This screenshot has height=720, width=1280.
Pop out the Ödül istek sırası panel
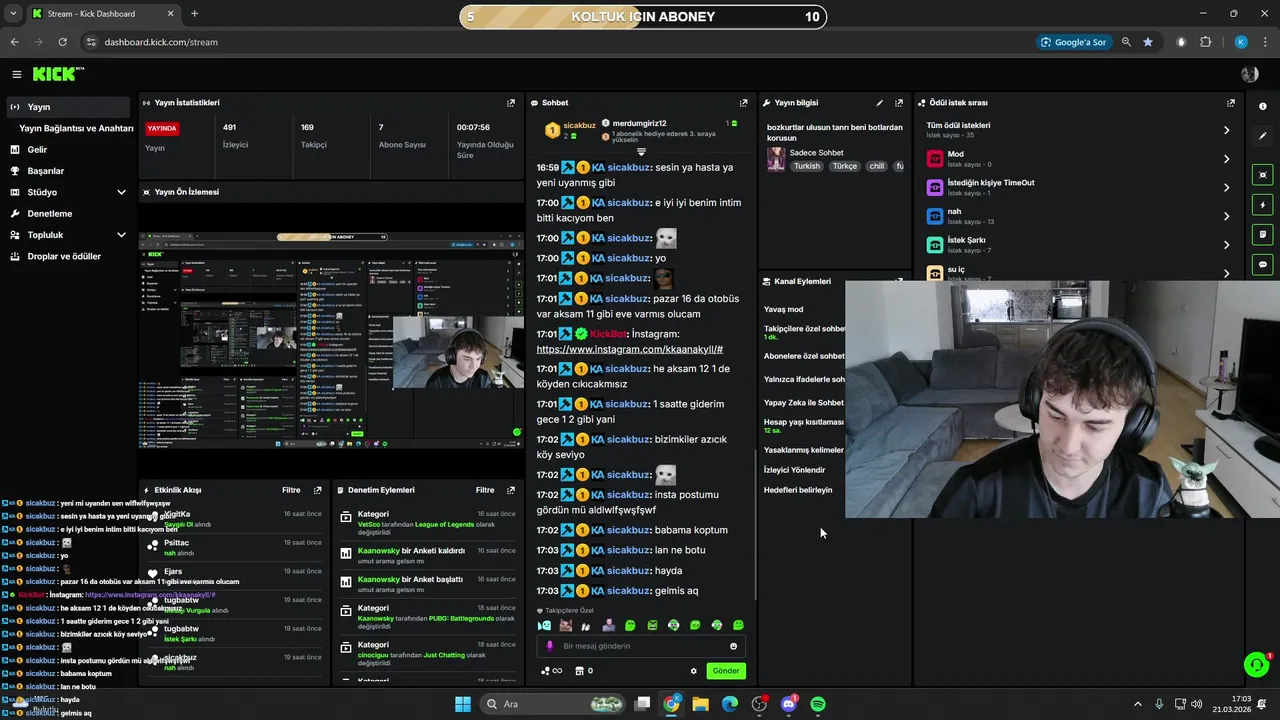(1231, 103)
